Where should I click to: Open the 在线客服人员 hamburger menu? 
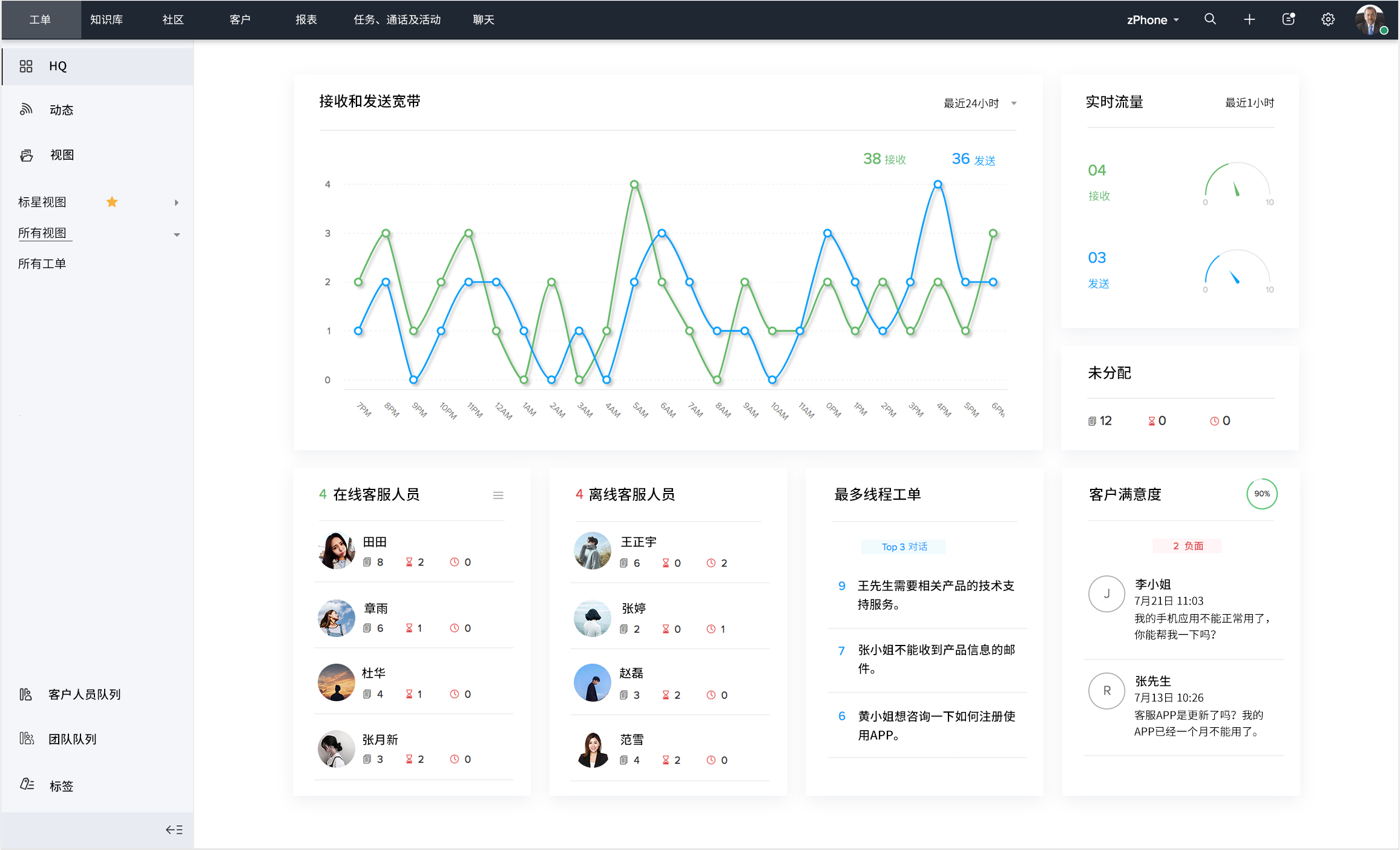pos(498,495)
